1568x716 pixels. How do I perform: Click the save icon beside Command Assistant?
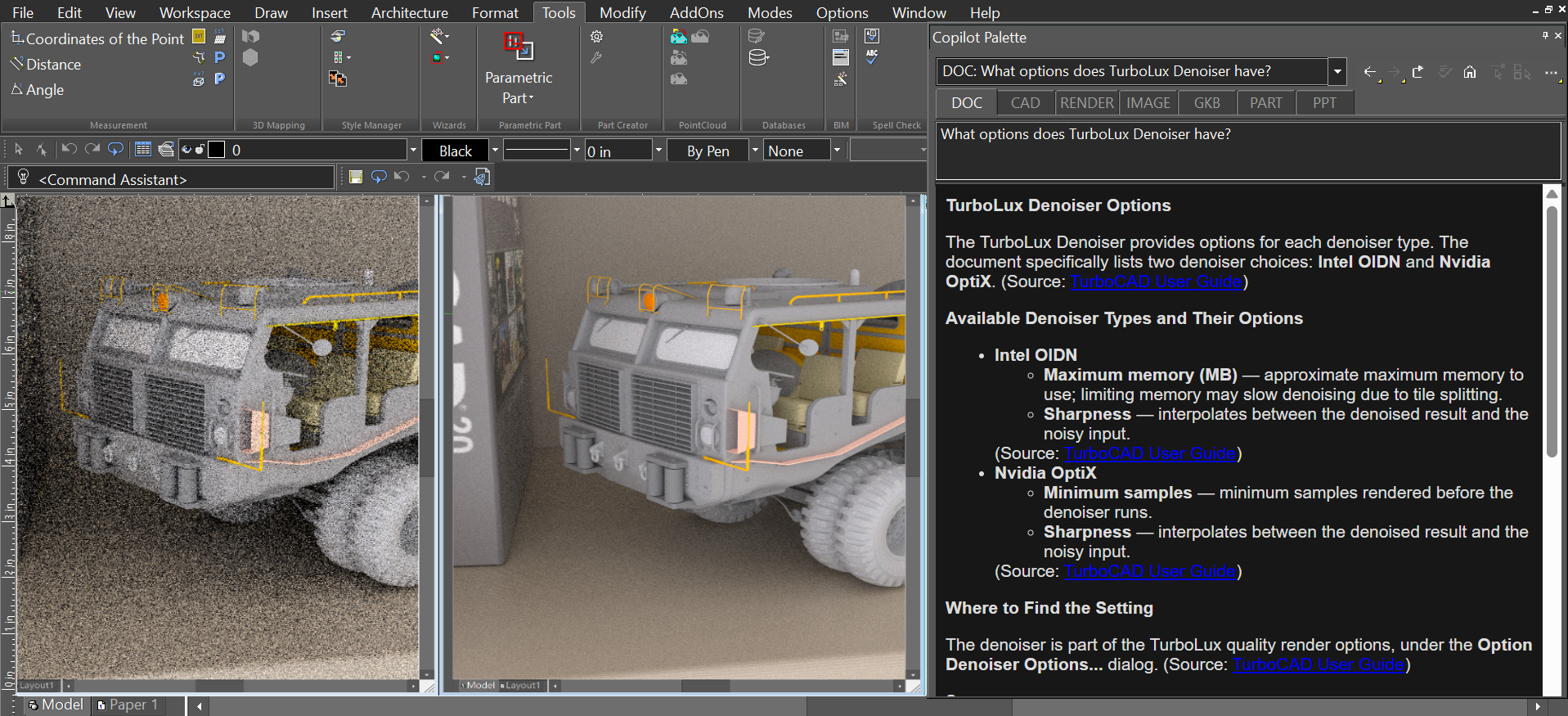356,177
